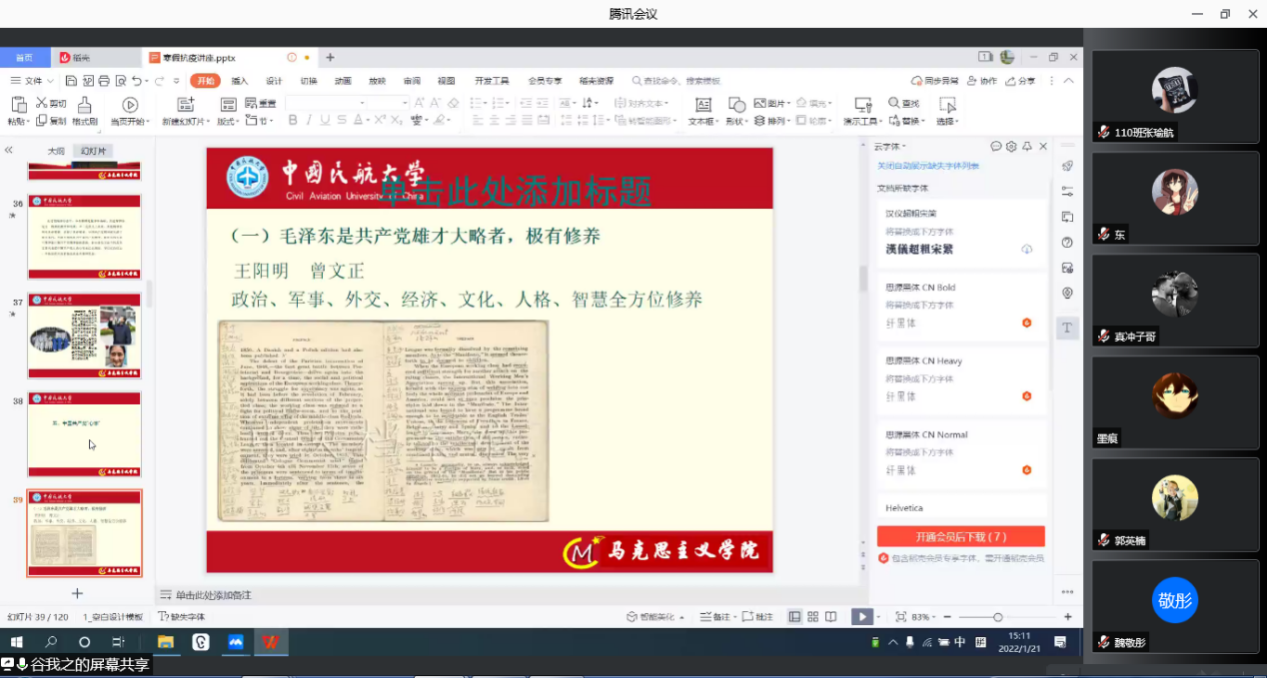Open the 文件 menu dropdown
Screen dimensions: 1267x678
click(38, 81)
